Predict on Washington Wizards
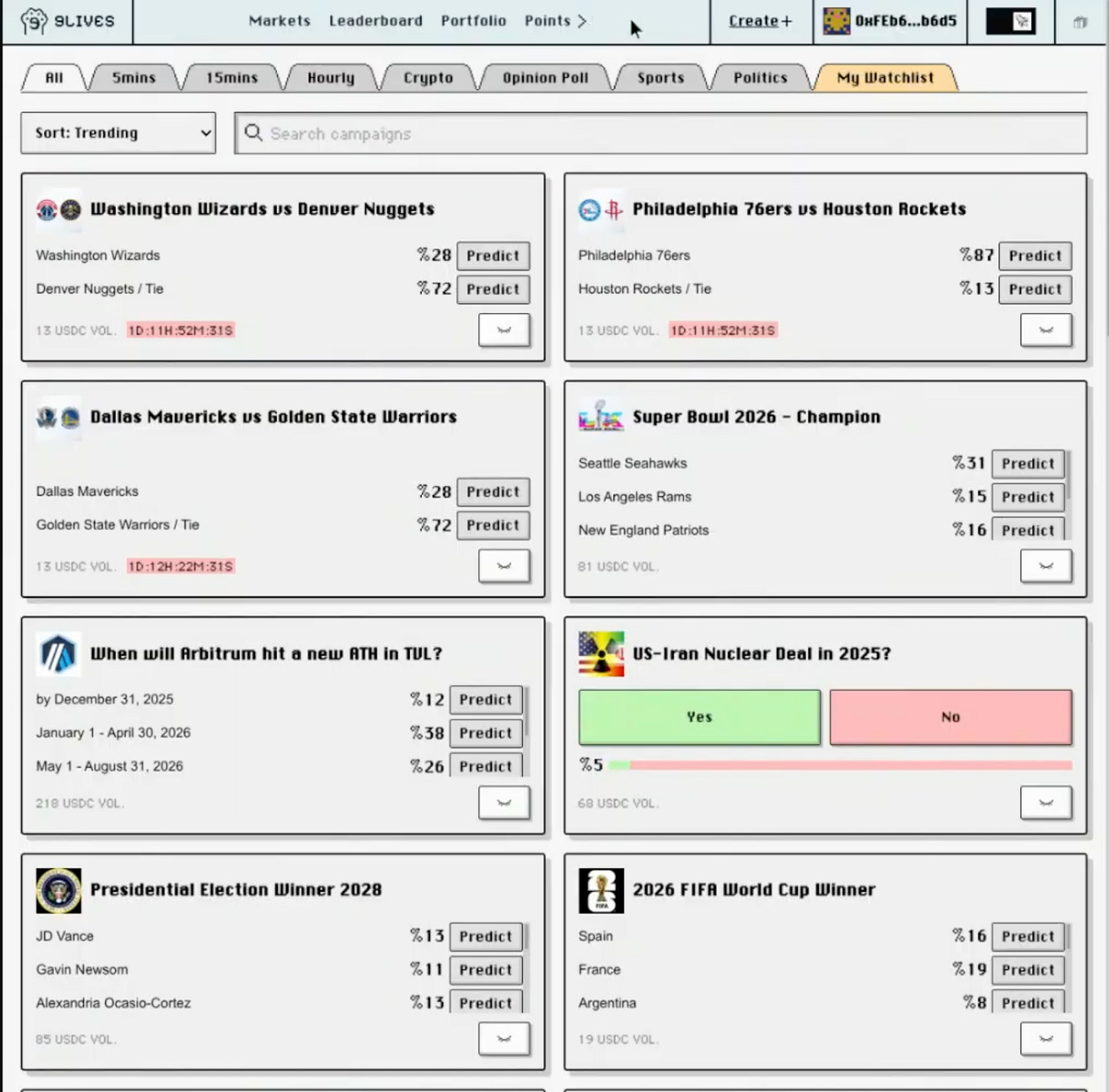The image size is (1109, 1092). point(493,256)
